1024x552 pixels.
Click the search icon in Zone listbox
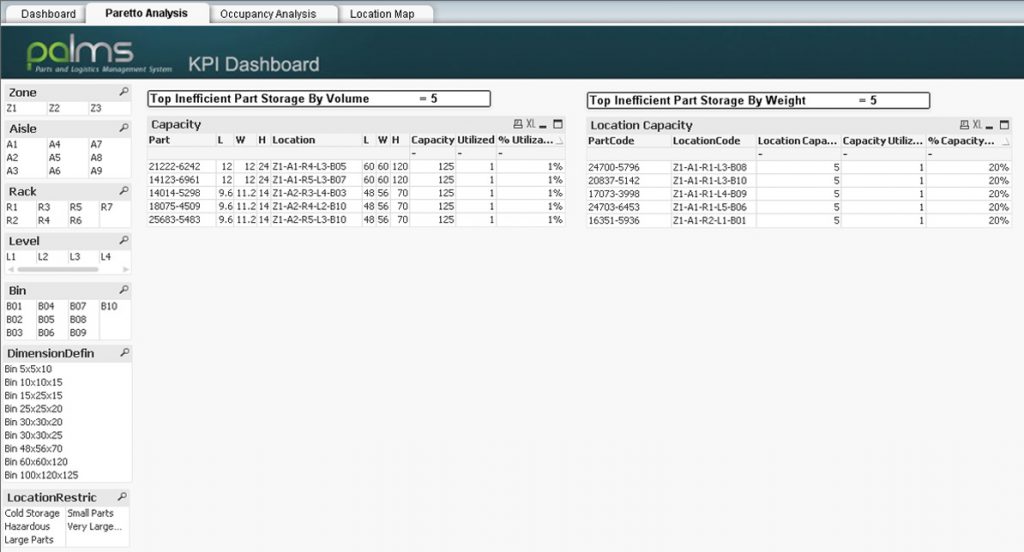coord(123,92)
